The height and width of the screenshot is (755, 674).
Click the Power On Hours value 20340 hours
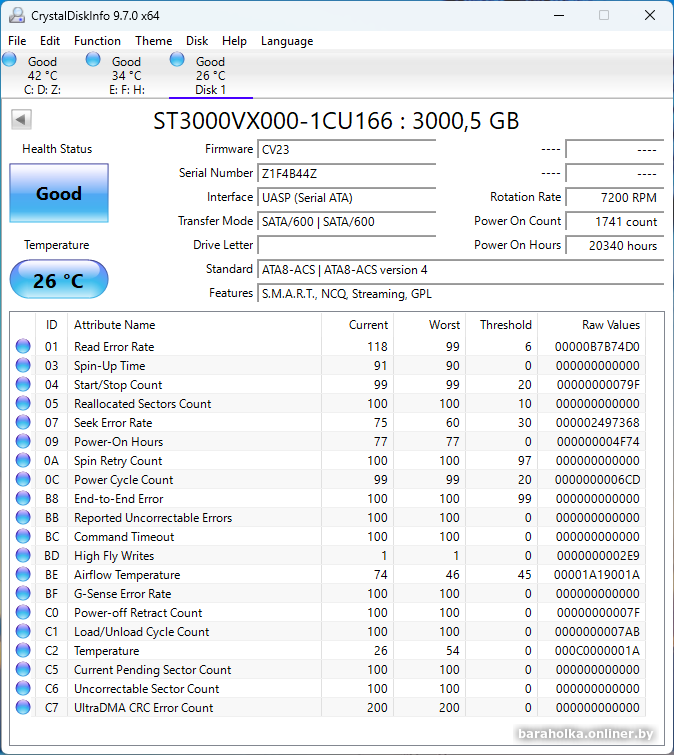615,245
